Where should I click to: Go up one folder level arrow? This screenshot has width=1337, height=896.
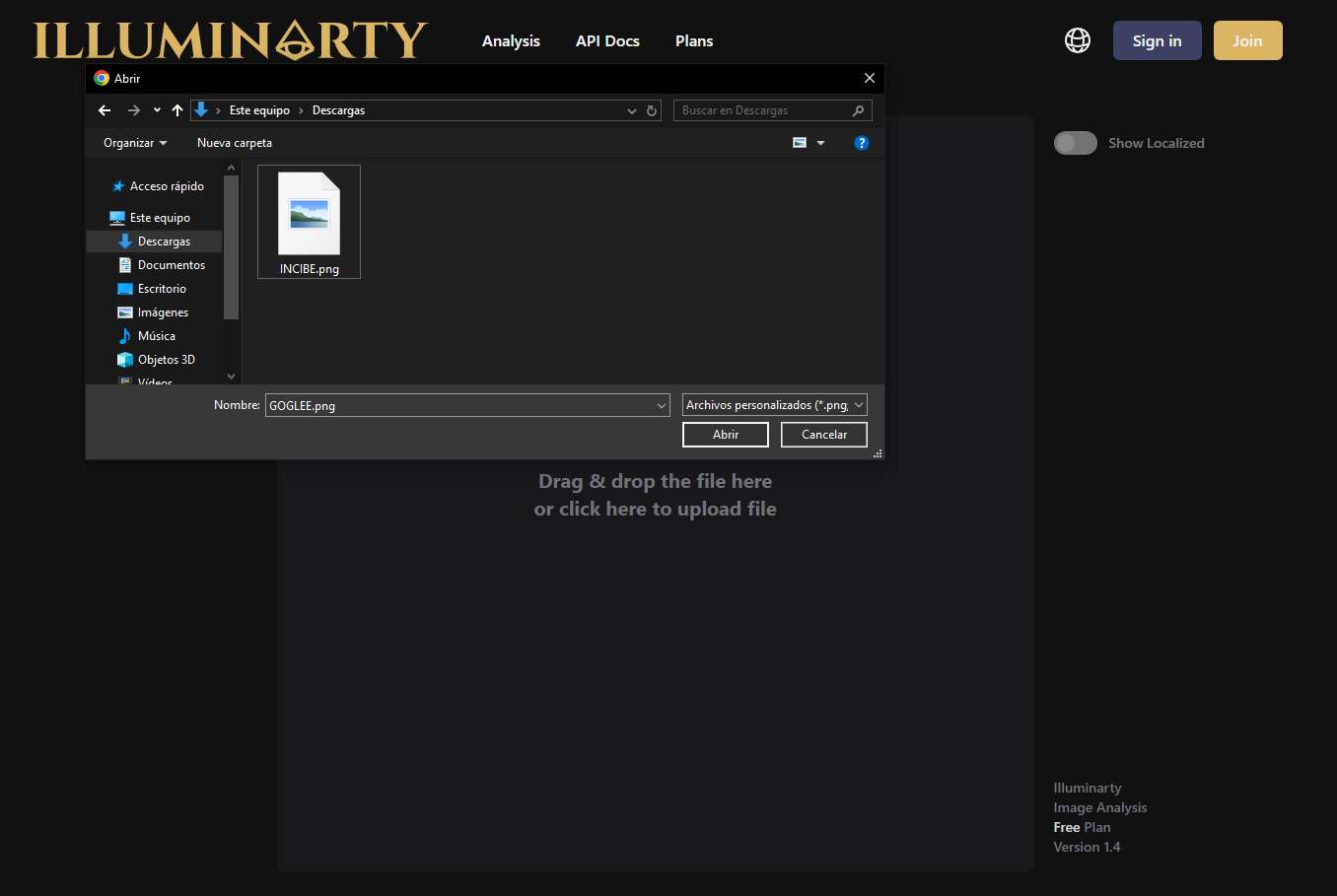[177, 110]
